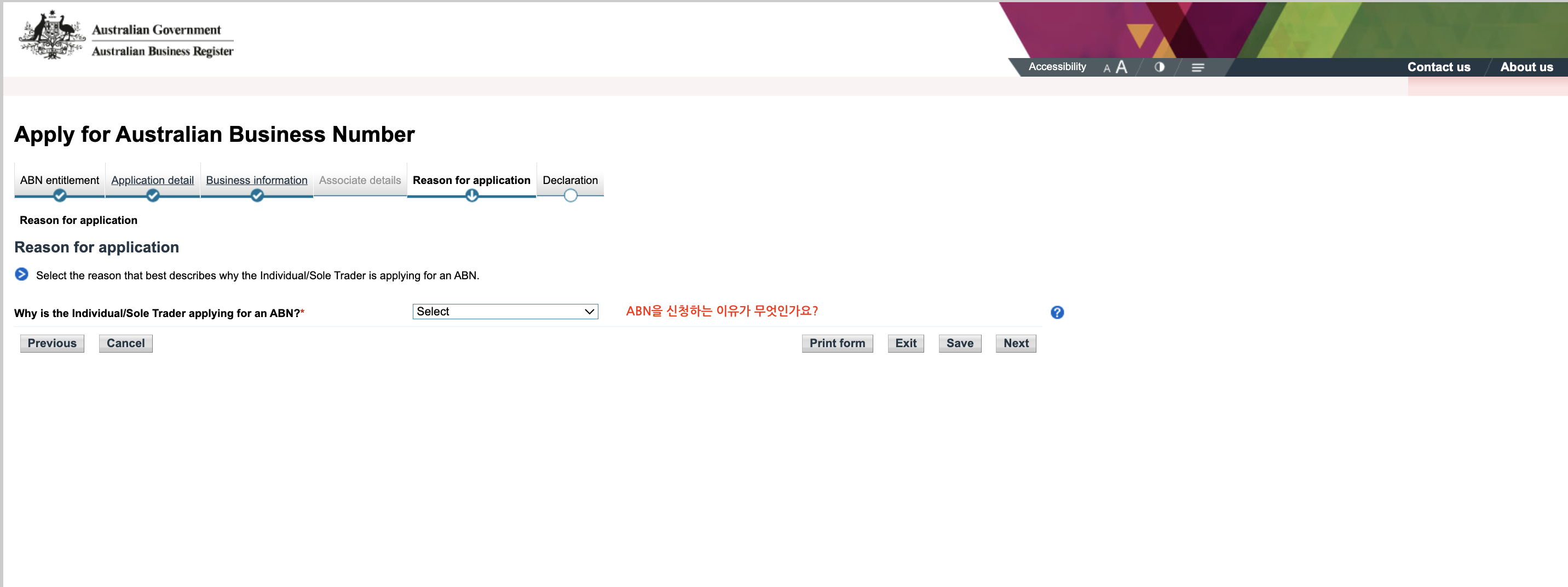Click the Application detail step checkmark

pyautogui.click(x=153, y=195)
